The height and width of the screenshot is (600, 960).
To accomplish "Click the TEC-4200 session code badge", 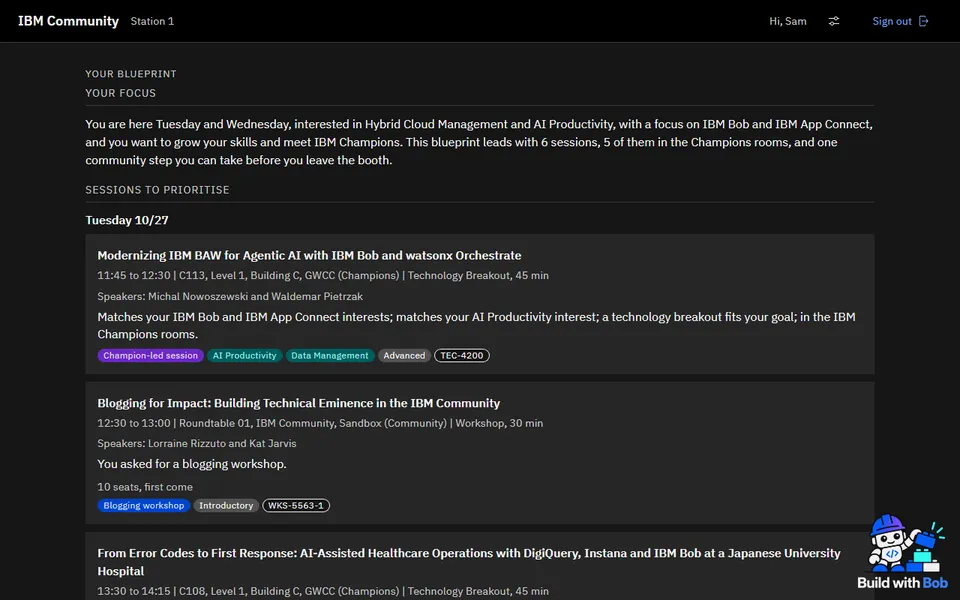I will coord(462,356).
